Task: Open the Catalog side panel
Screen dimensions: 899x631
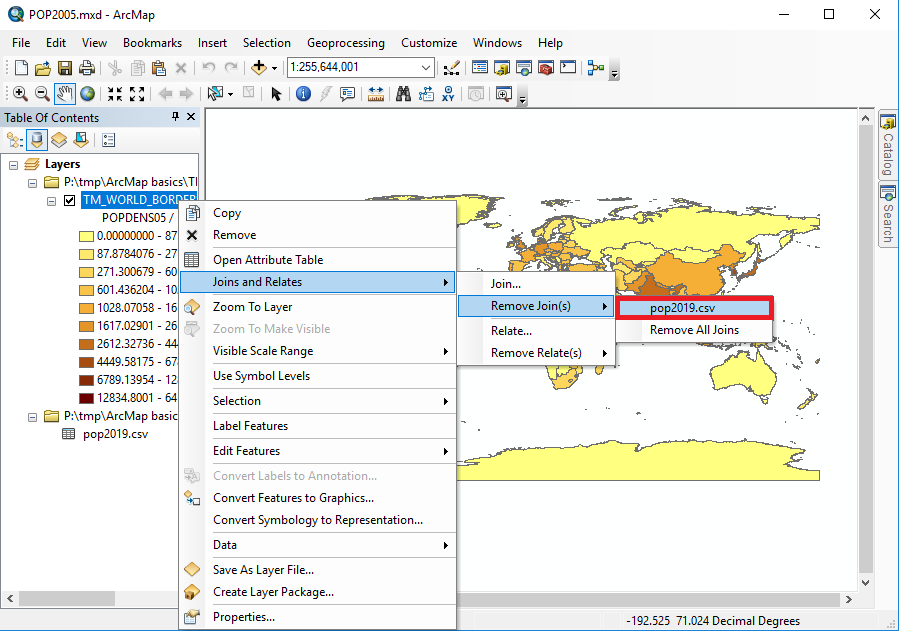Action: coord(887,146)
